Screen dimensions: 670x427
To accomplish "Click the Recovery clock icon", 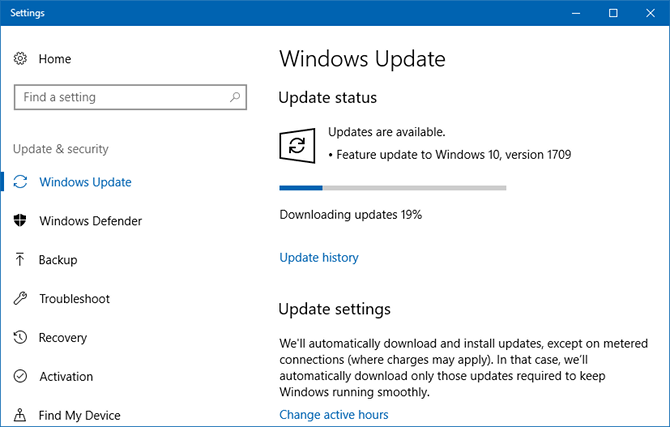I will (20, 337).
